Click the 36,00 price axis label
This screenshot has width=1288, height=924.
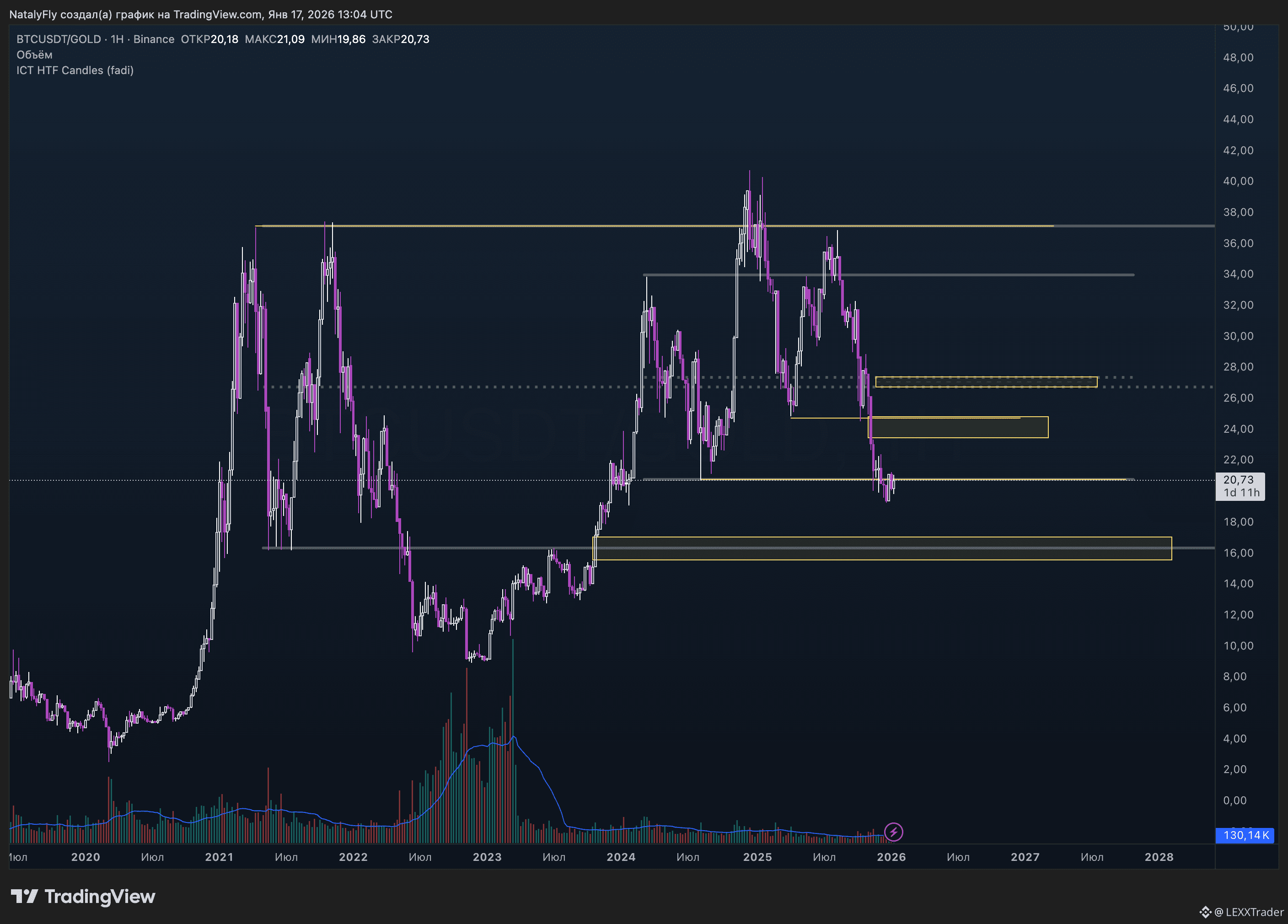(x=1238, y=243)
